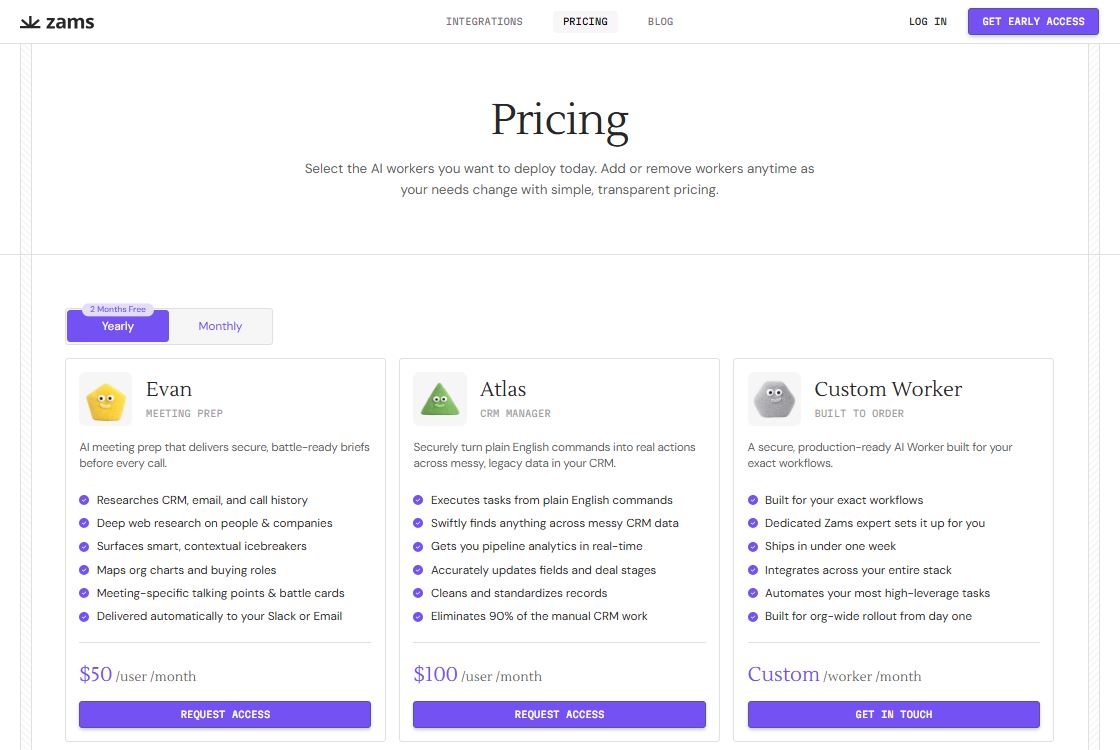
Task: Click checkmark beside 'Built for org-wide rollout from day one'
Action: tap(753, 617)
